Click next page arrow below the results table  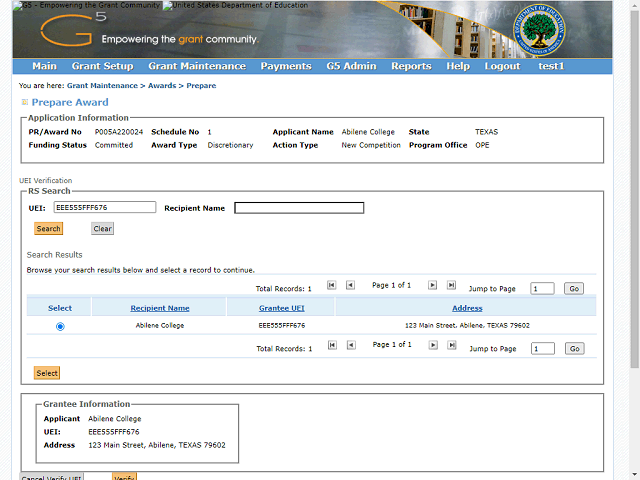click(x=433, y=345)
